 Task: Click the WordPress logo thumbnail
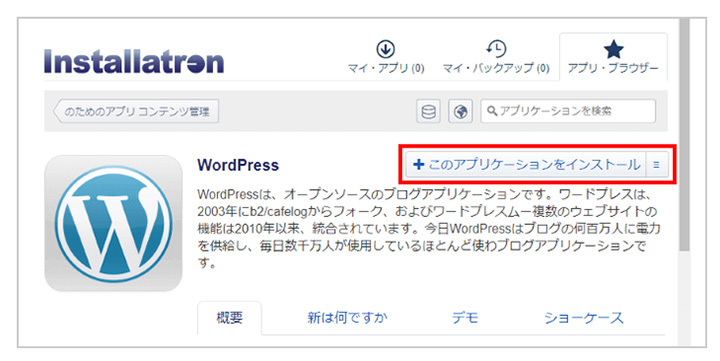(x=113, y=223)
